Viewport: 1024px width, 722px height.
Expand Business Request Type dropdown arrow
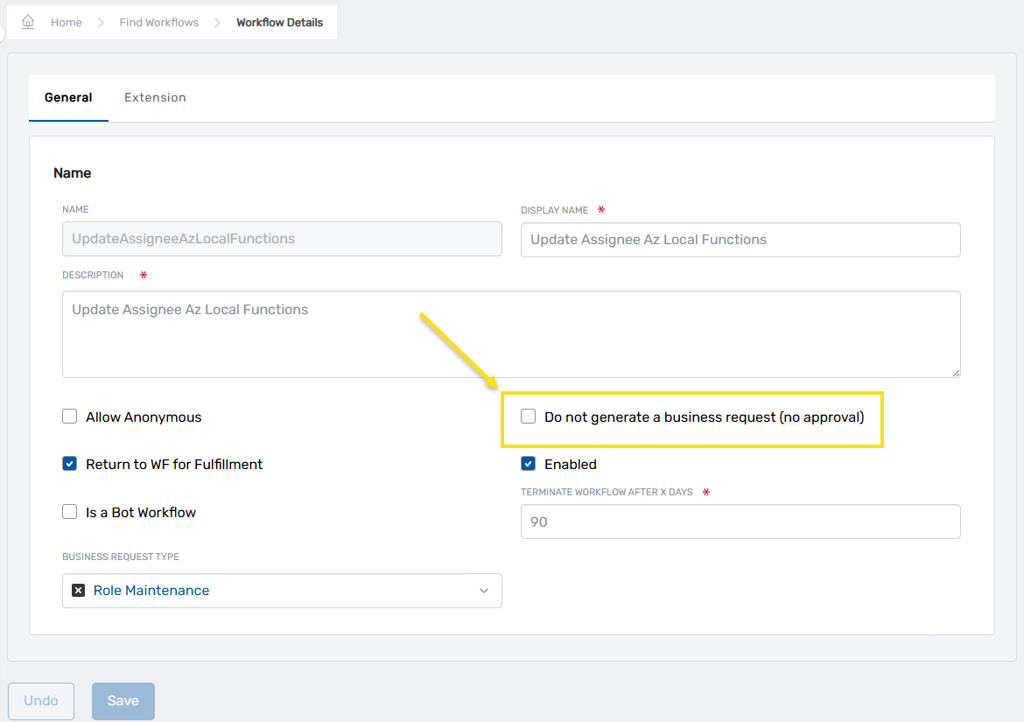point(484,591)
